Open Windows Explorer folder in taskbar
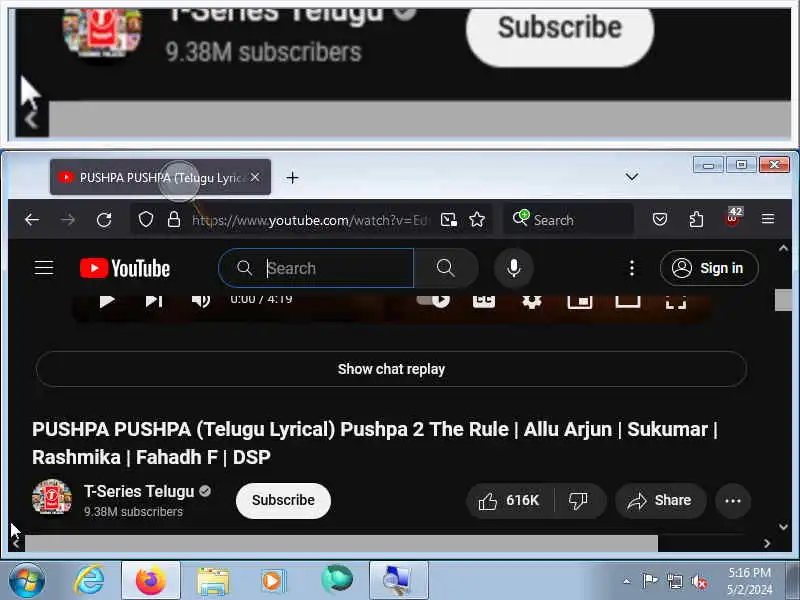800x600 pixels. tap(213, 581)
